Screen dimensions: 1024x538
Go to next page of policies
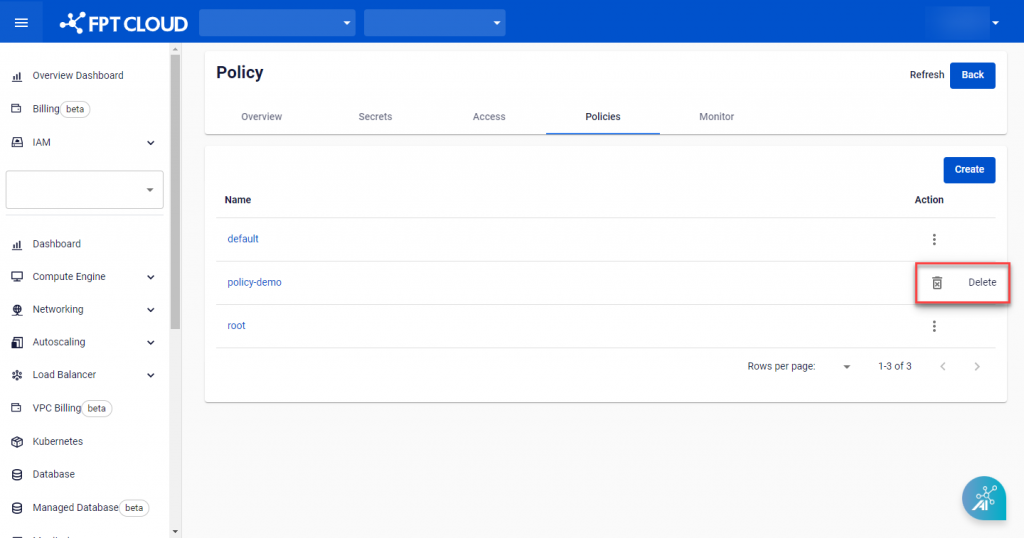pyautogui.click(x=977, y=367)
